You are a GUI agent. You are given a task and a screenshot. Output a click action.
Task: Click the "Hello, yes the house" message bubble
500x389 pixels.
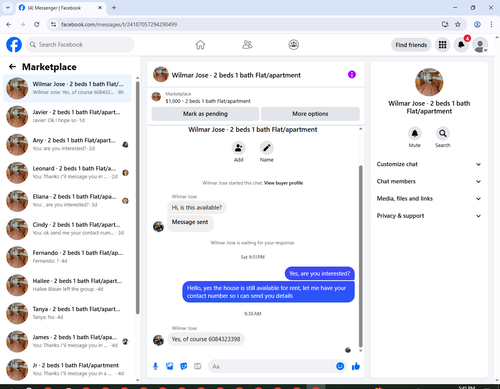coord(268,292)
